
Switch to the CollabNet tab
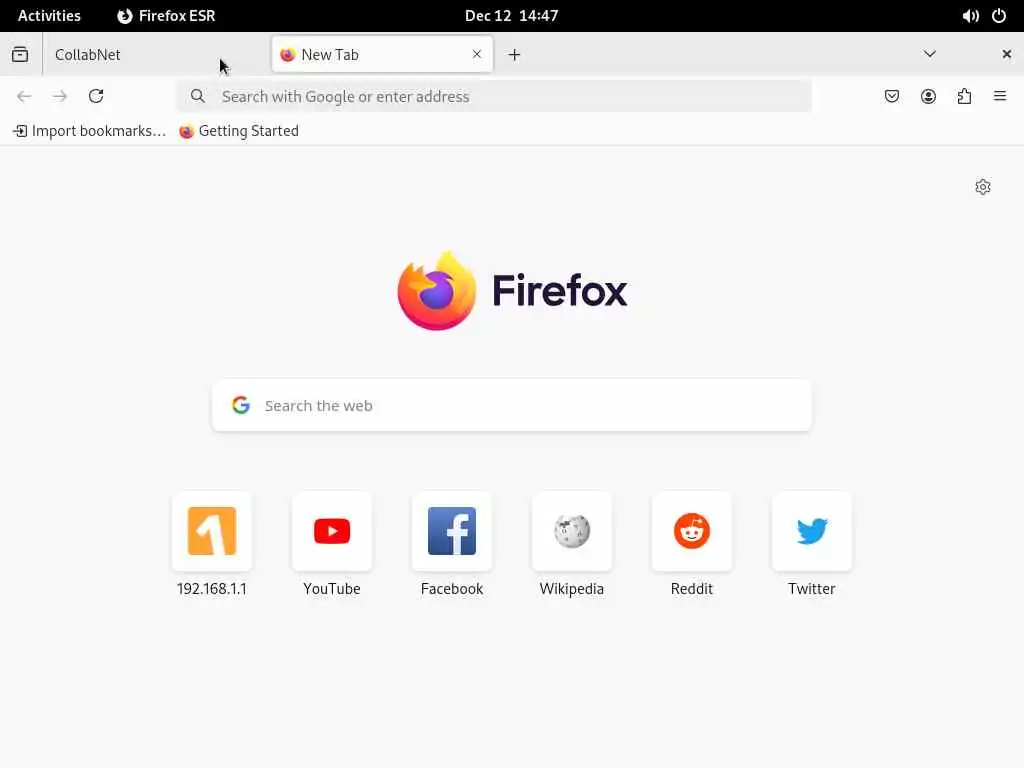[x=157, y=54]
